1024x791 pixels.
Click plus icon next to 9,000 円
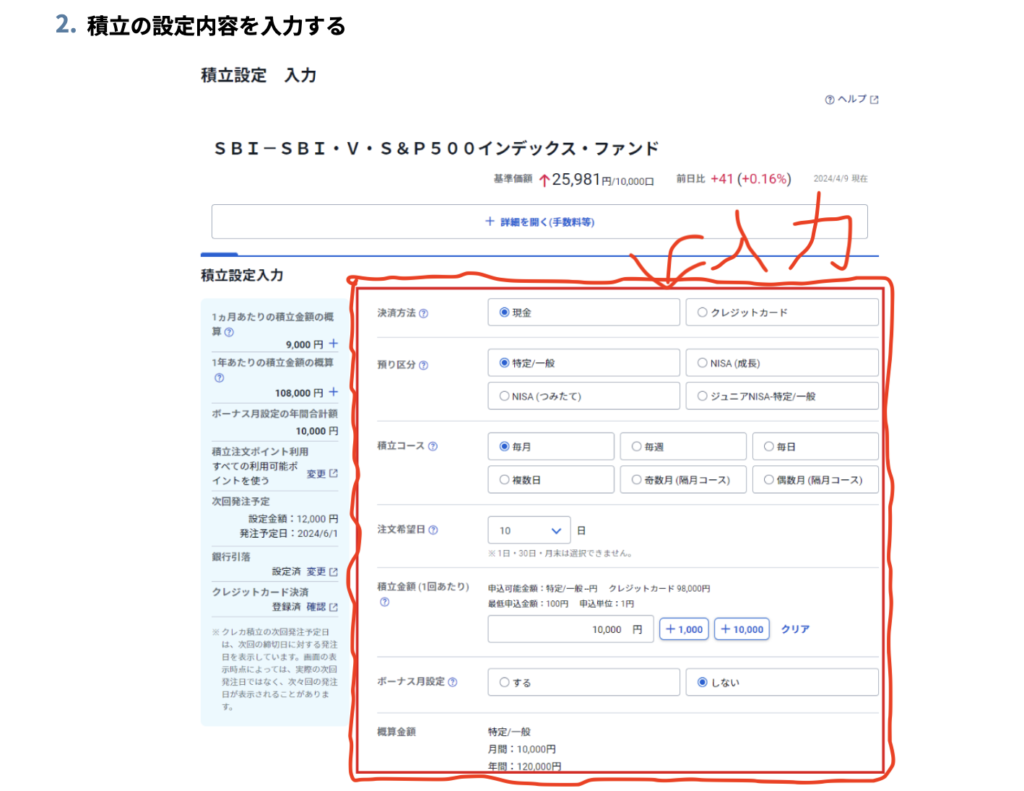(333, 344)
